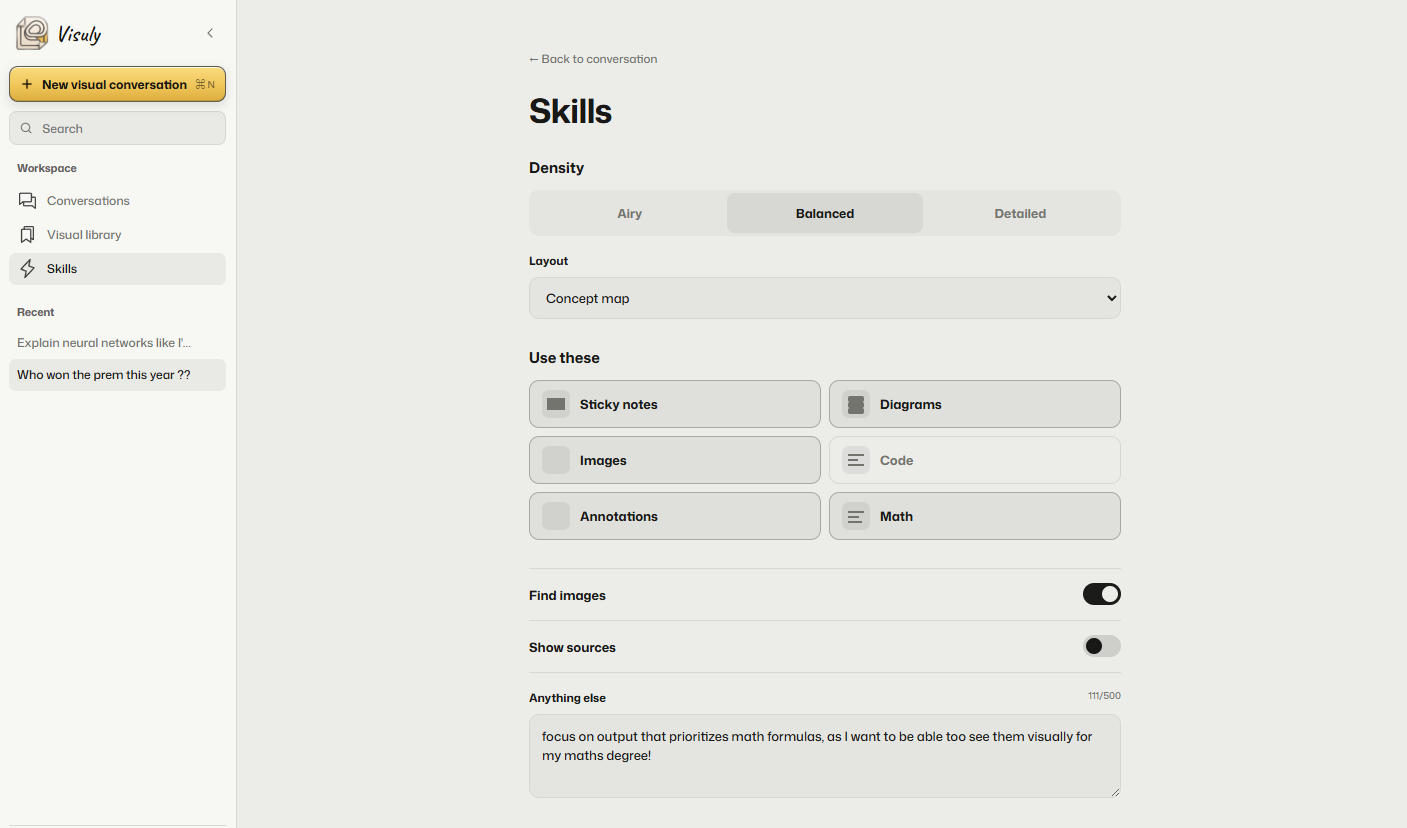Click the Images tile icon
Image resolution: width=1407 pixels, height=828 pixels.
click(x=556, y=460)
